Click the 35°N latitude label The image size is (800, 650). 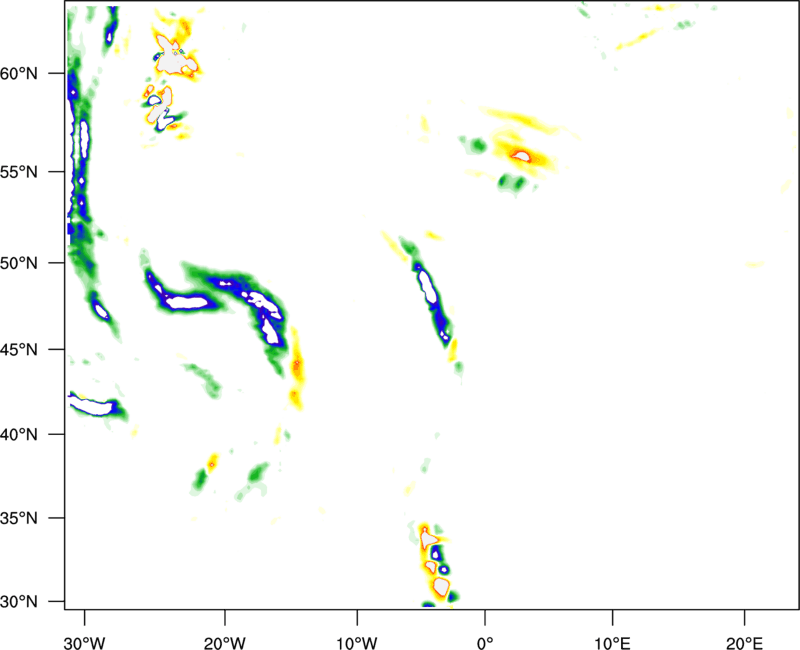click(x=19, y=518)
